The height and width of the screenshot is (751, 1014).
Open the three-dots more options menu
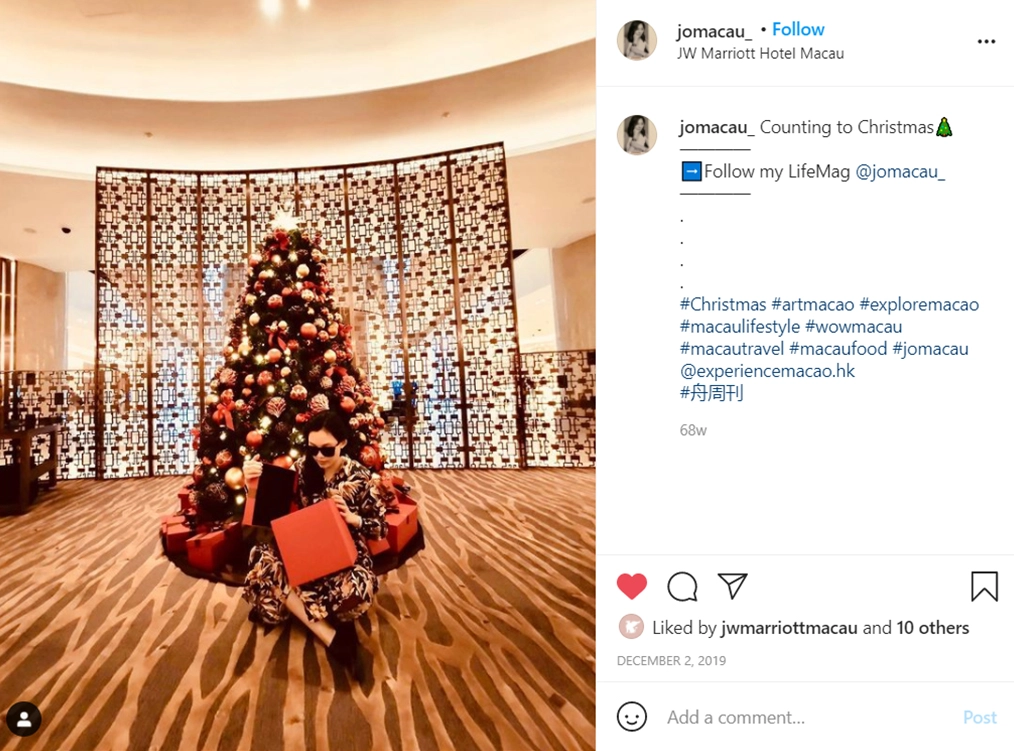(x=986, y=41)
